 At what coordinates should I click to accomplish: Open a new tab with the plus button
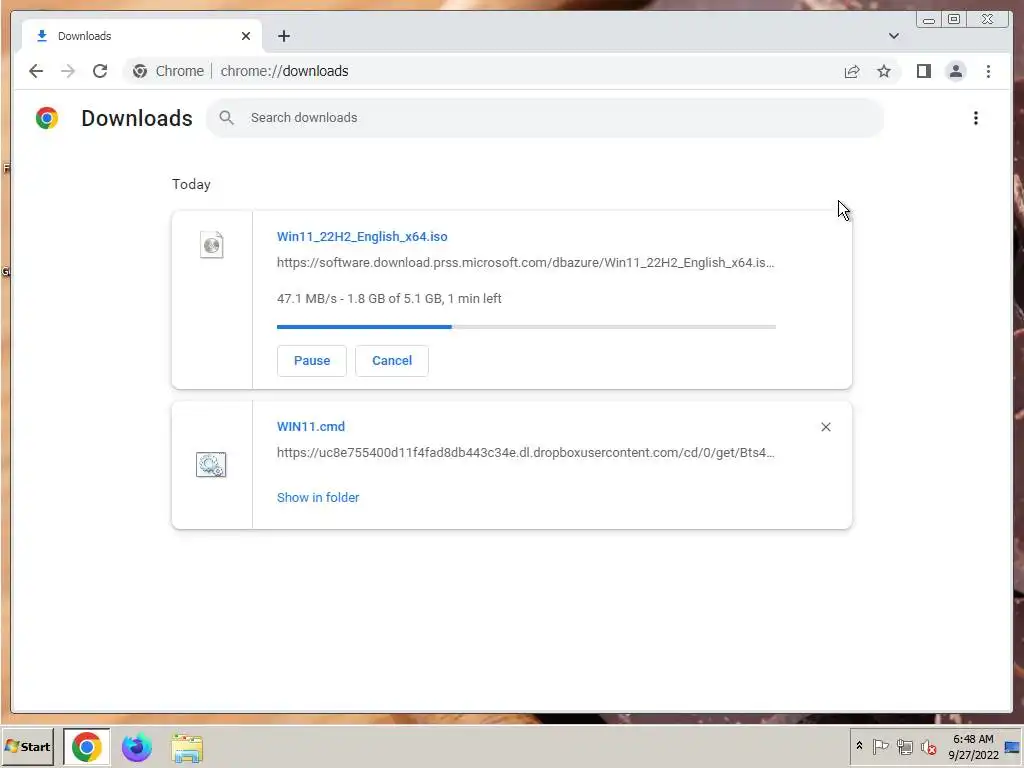pyautogui.click(x=283, y=36)
